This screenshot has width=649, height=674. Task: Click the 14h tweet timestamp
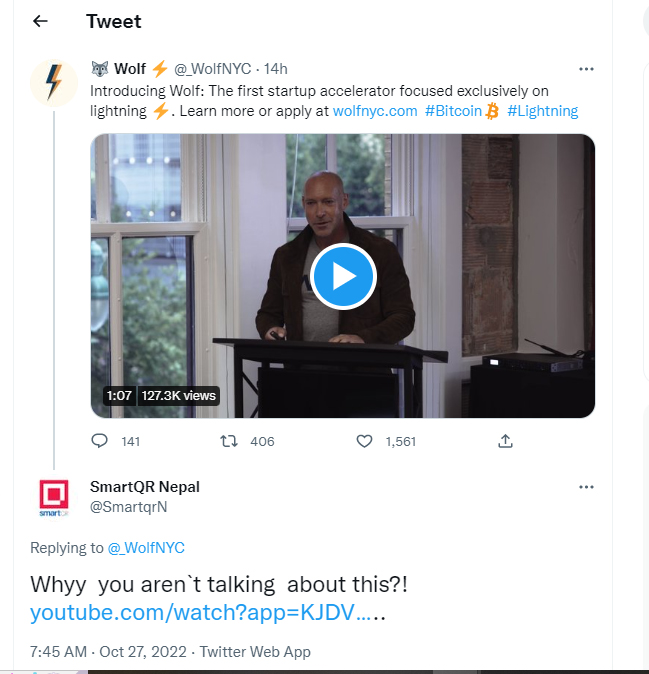(x=276, y=69)
